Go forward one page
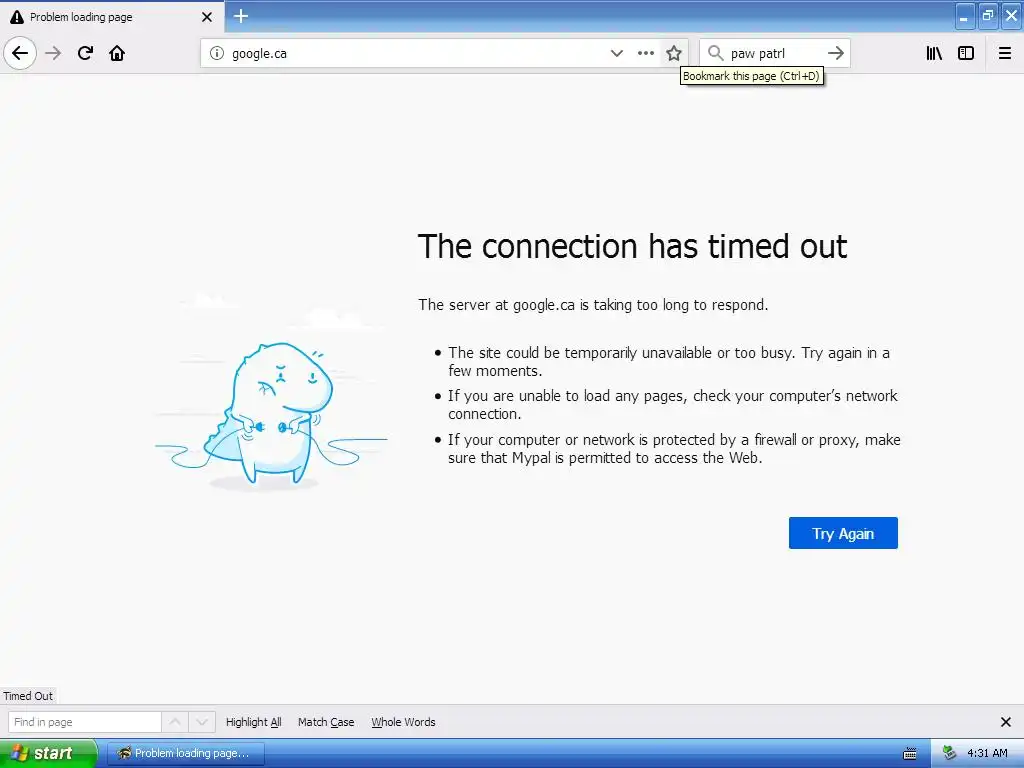The width and height of the screenshot is (1024, 768). [x=53, y=53]
